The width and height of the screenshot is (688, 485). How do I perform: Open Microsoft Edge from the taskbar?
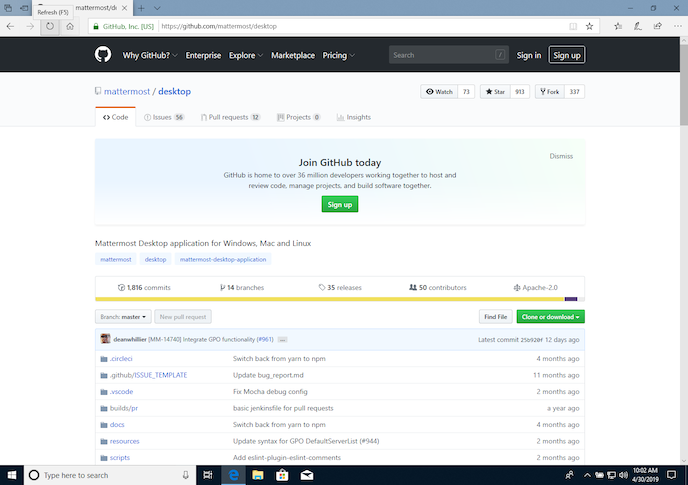pyautogui.click(x=233, y=475)
